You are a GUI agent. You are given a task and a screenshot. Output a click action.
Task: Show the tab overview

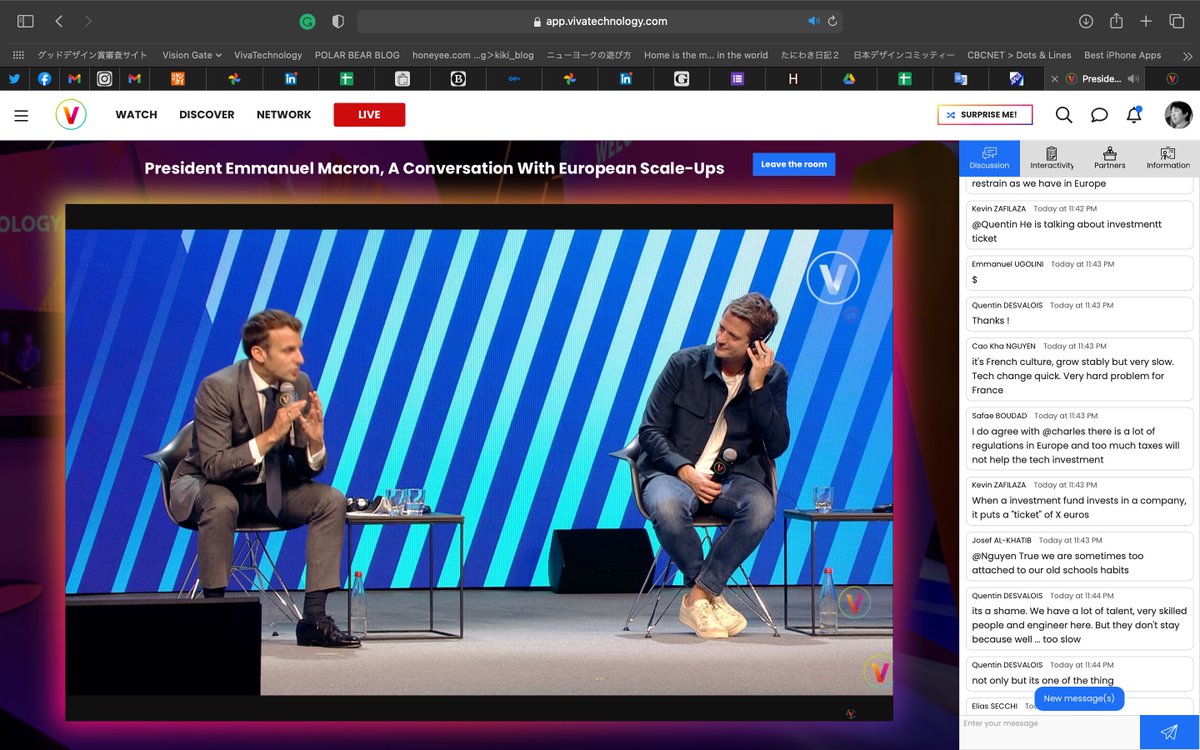click(1176, 21)
